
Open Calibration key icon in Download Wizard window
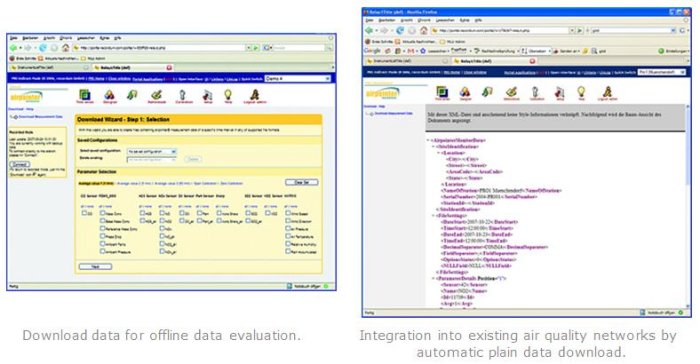pyautogui.click(x=183, y=96)
